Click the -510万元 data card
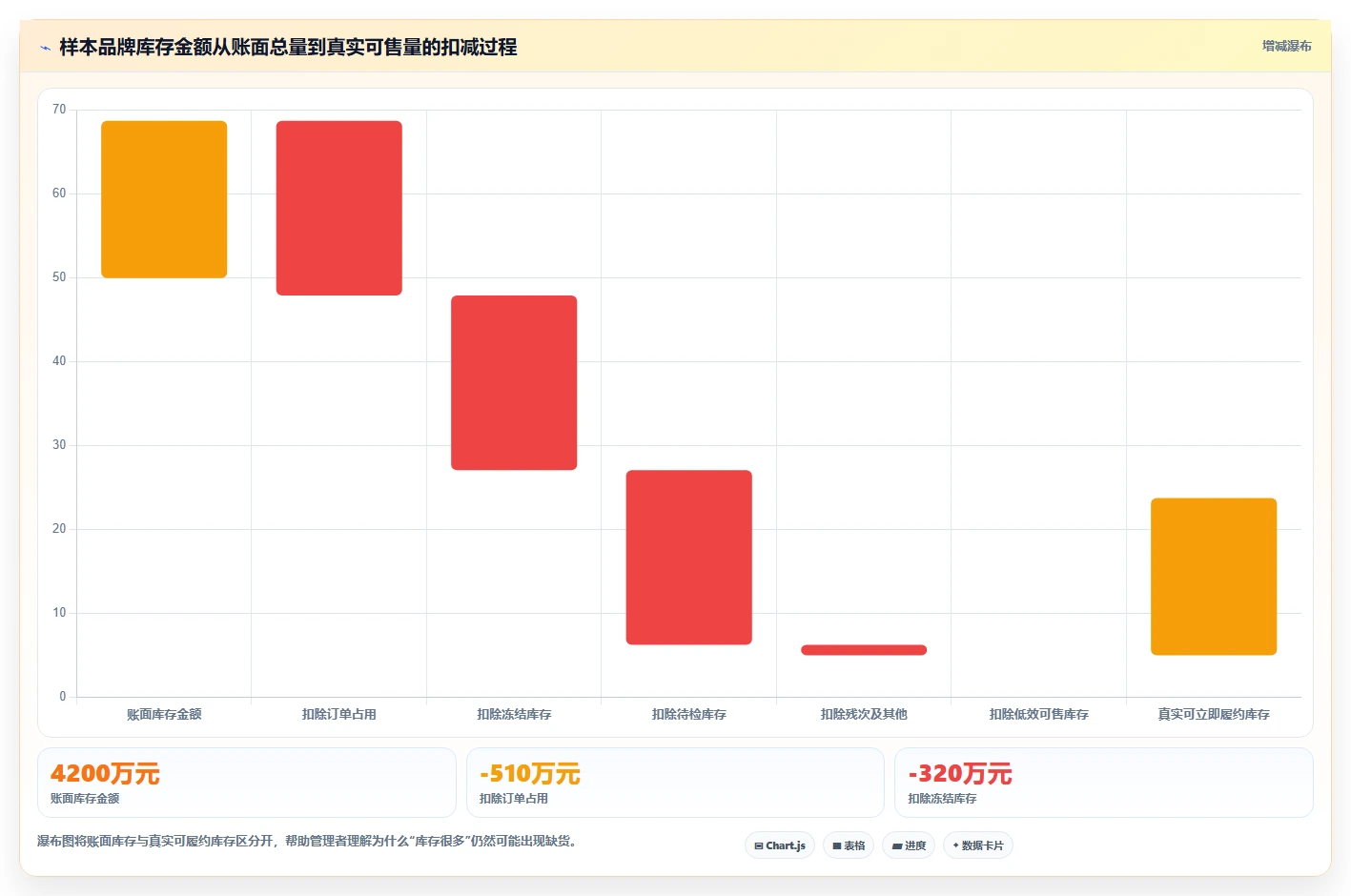Image resolution: width=1351 pixels, height=896 pixels. [x=675, y=783]
